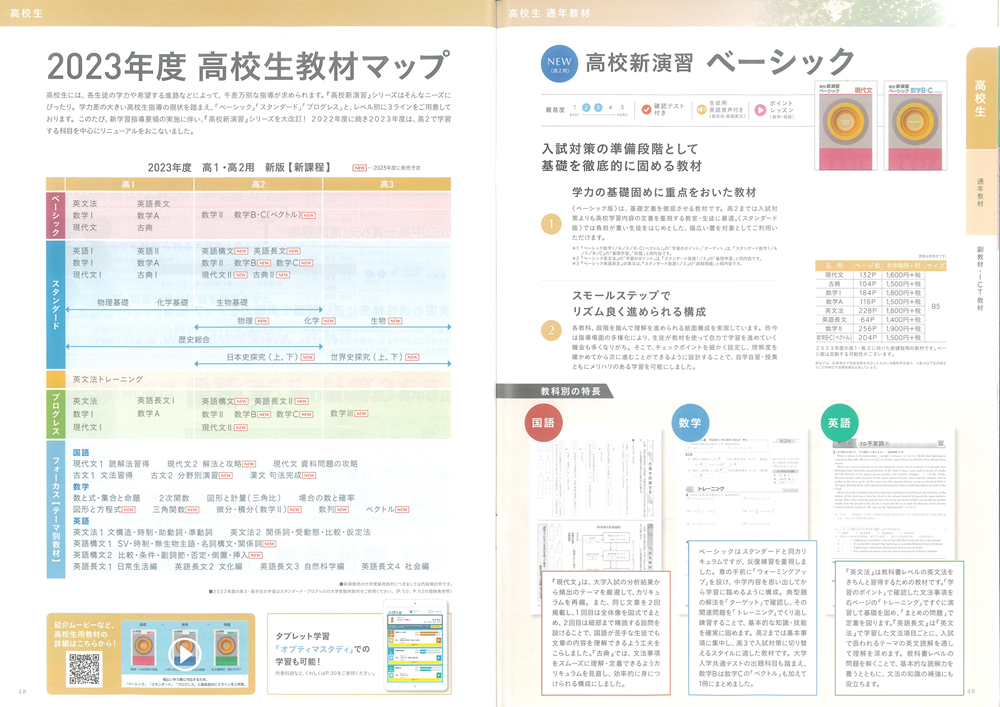Viewport: 1000px width, 707px height.
Task: Click the フォーカス【テーマ別教材】 row label
Action: tap(55, 509)
